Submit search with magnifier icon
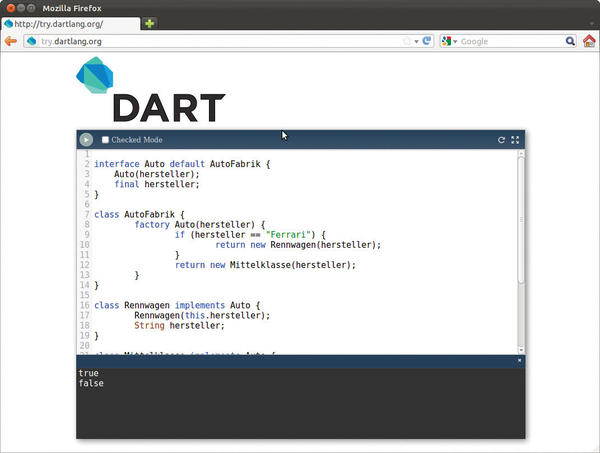 pos(570,41)
